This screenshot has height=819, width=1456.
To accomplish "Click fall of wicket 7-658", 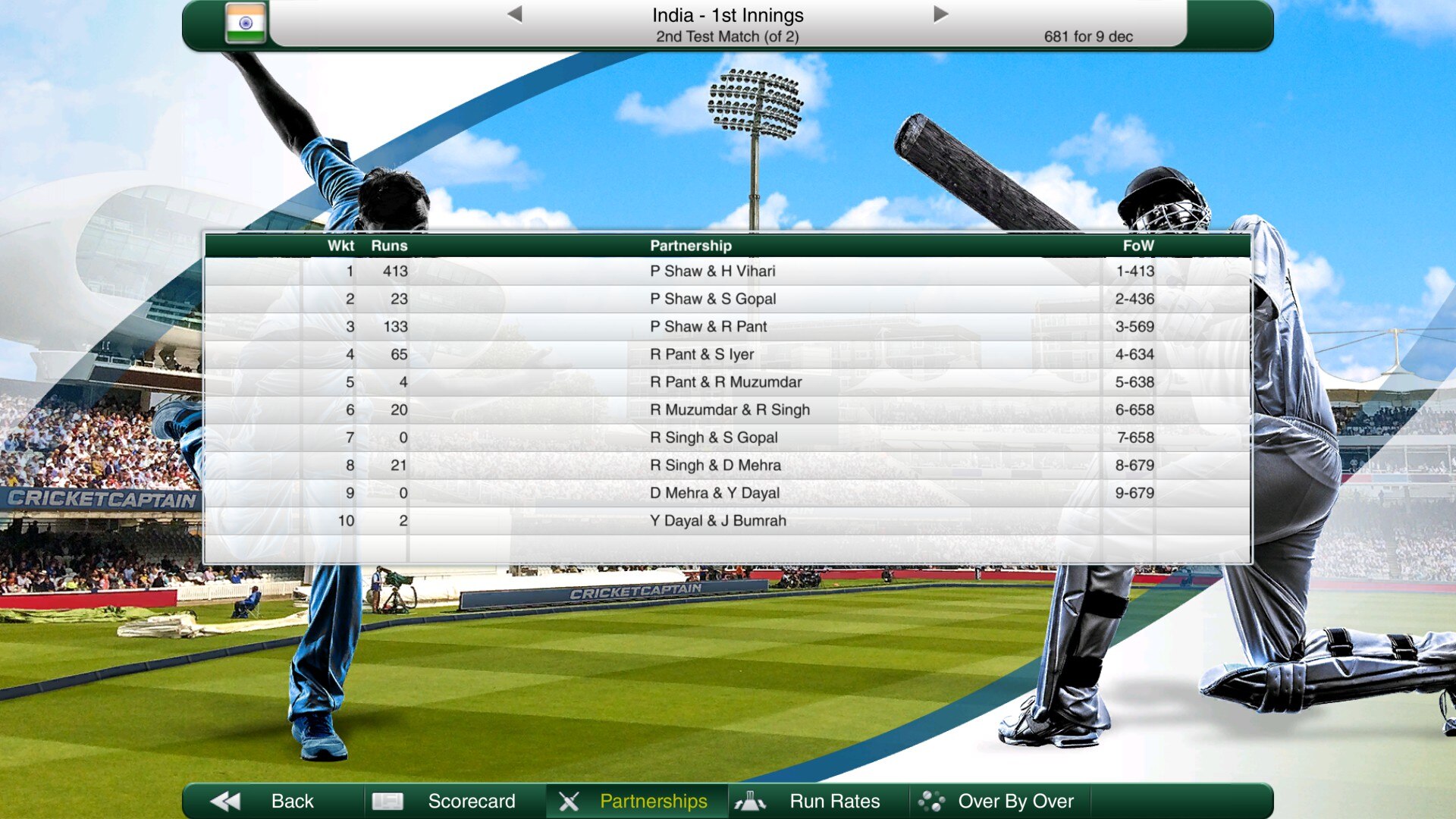I will pyautogui.click(x=1135, y=438).
